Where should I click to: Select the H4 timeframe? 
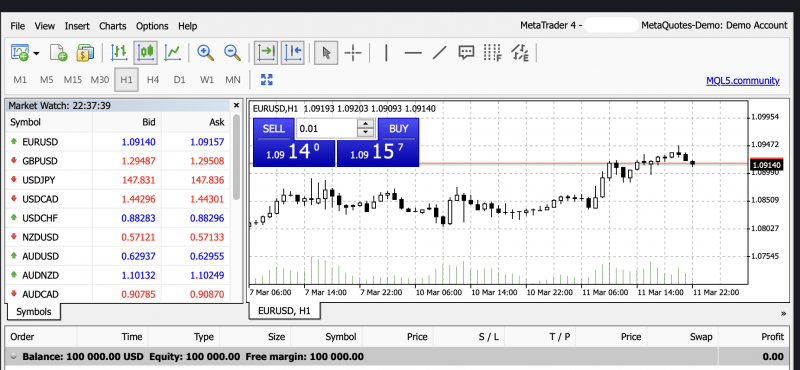[x=153, y=80]
